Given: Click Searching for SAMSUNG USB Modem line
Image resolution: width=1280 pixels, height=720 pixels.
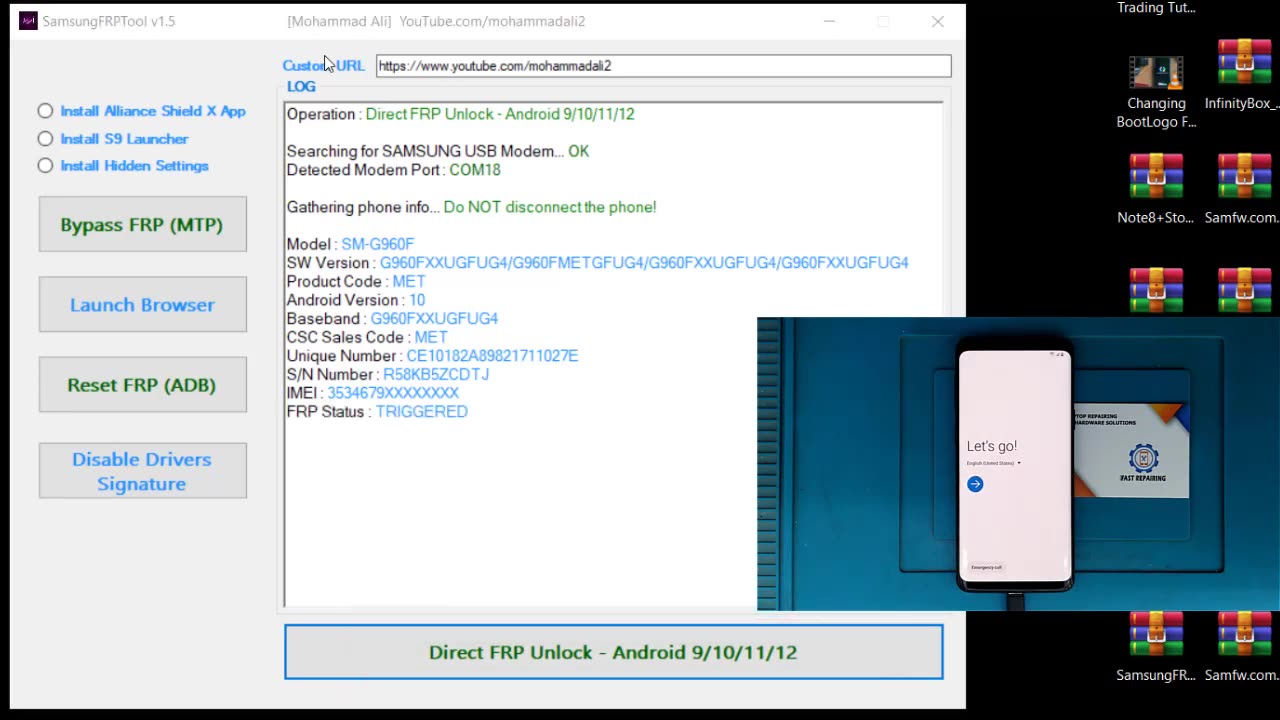Looking at the screenshot, I should 438,151.
